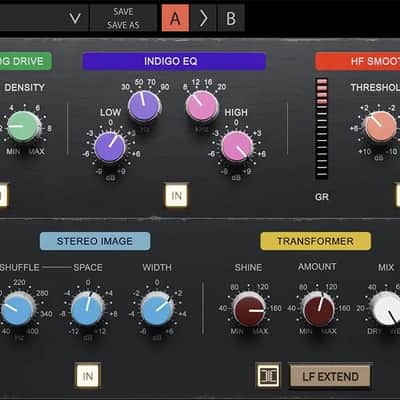Click the Indigo EQ low frequency knob
400x400 pixels.
144,106
